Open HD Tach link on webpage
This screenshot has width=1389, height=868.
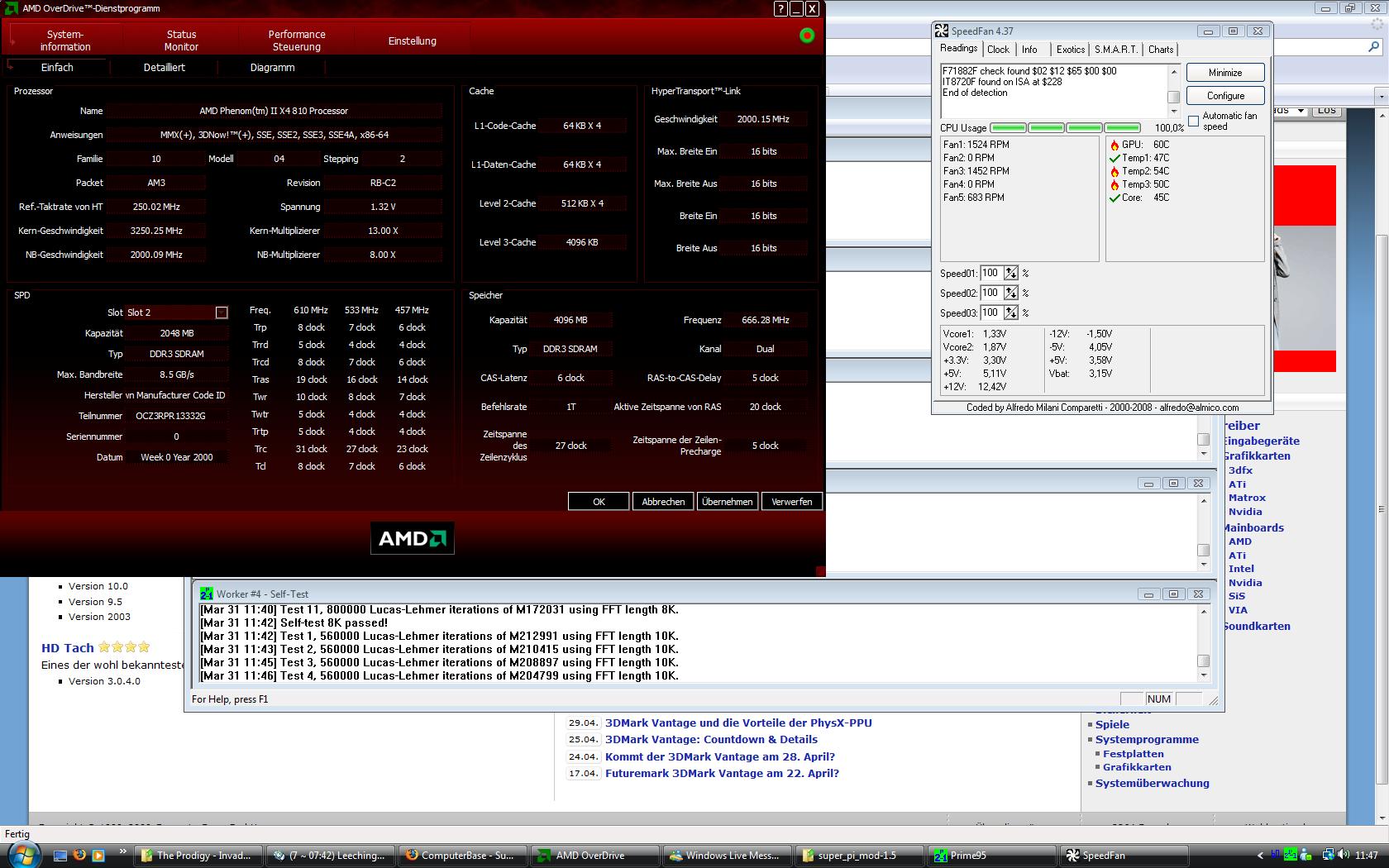[x=68, y=648]
